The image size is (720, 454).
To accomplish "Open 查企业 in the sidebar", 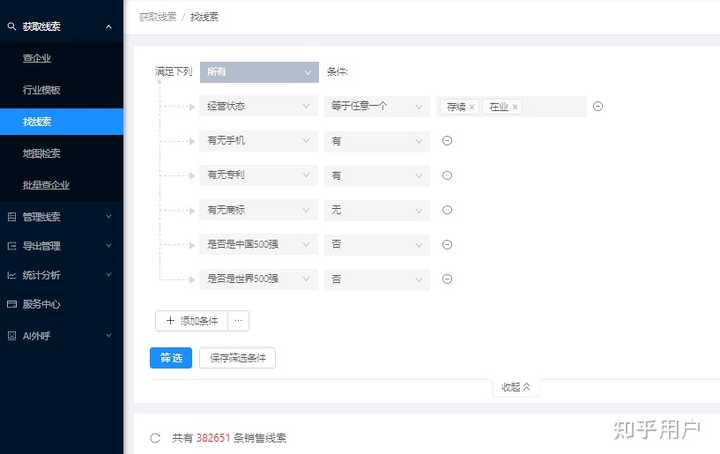I will 37,58.
